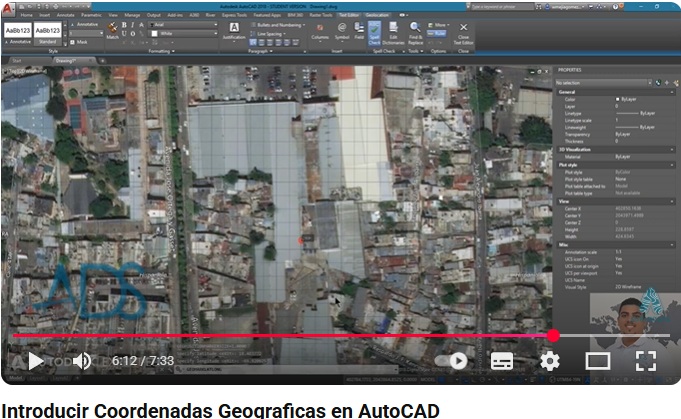
Task: Toggle the Spell Check button
Action: pos(374,32)
